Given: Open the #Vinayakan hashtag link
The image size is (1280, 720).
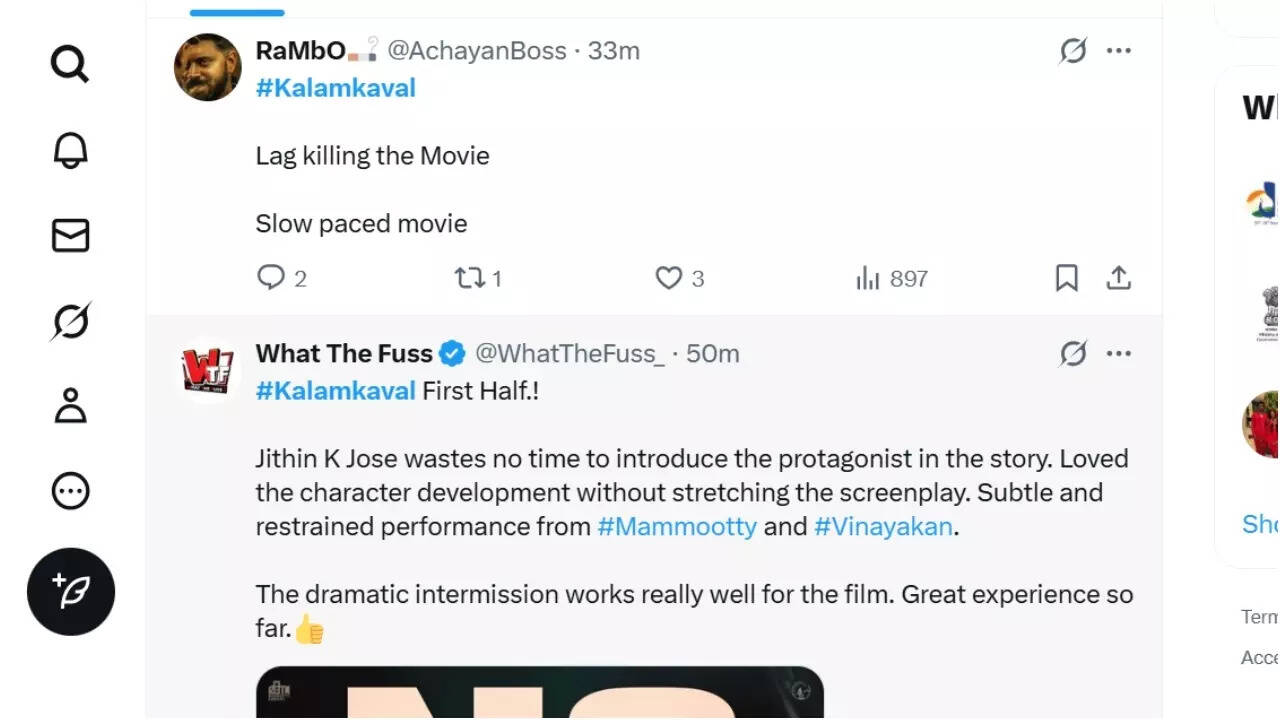Looking at the screenshot, I should point(883,527).
